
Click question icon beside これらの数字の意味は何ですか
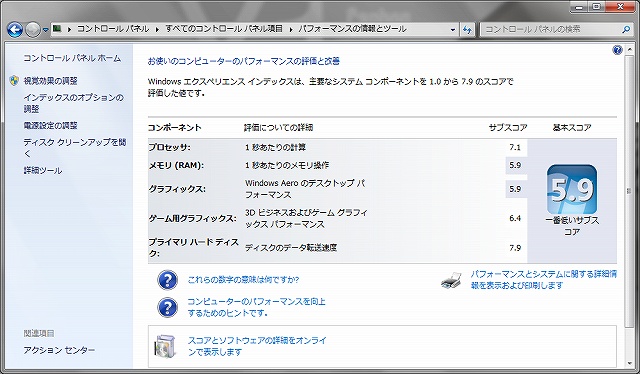point(167,280)
